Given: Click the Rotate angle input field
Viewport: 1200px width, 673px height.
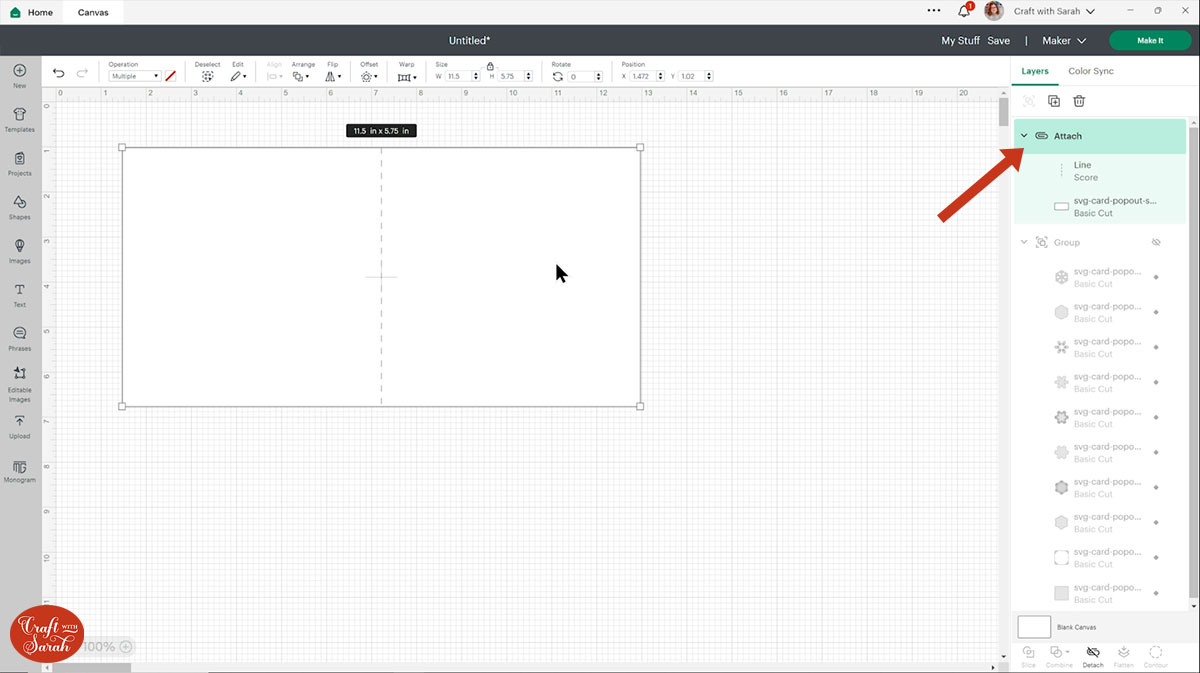Looking at the screenshot, I should point(582,76).
